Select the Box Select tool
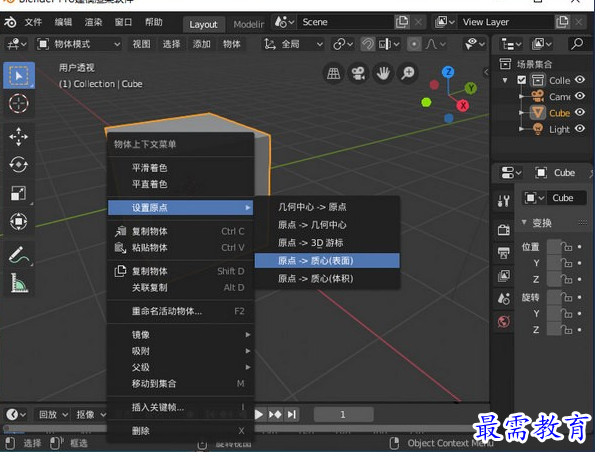 (19, 75)
